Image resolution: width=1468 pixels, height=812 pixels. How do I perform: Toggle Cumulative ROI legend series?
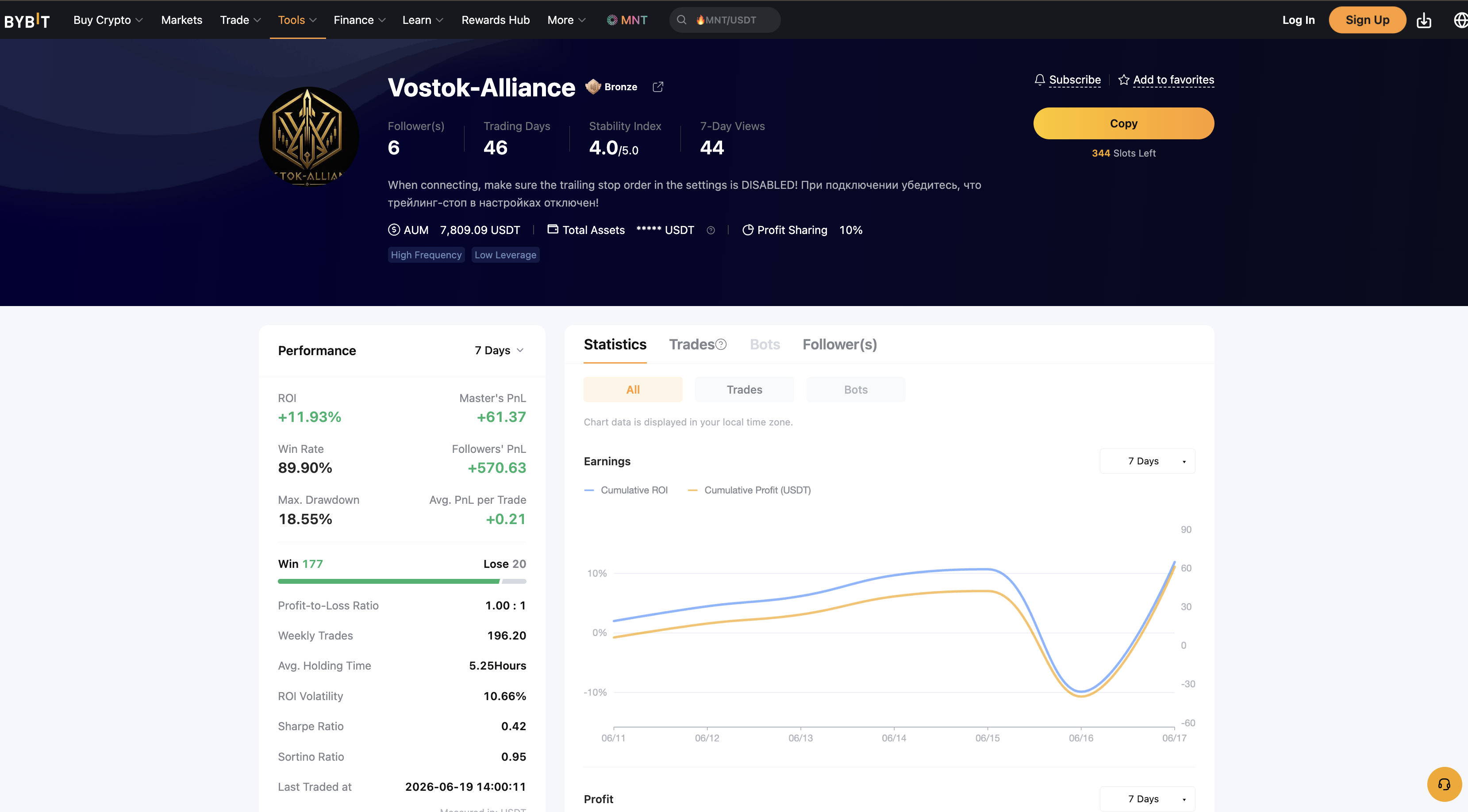click(x=626, y=490)
